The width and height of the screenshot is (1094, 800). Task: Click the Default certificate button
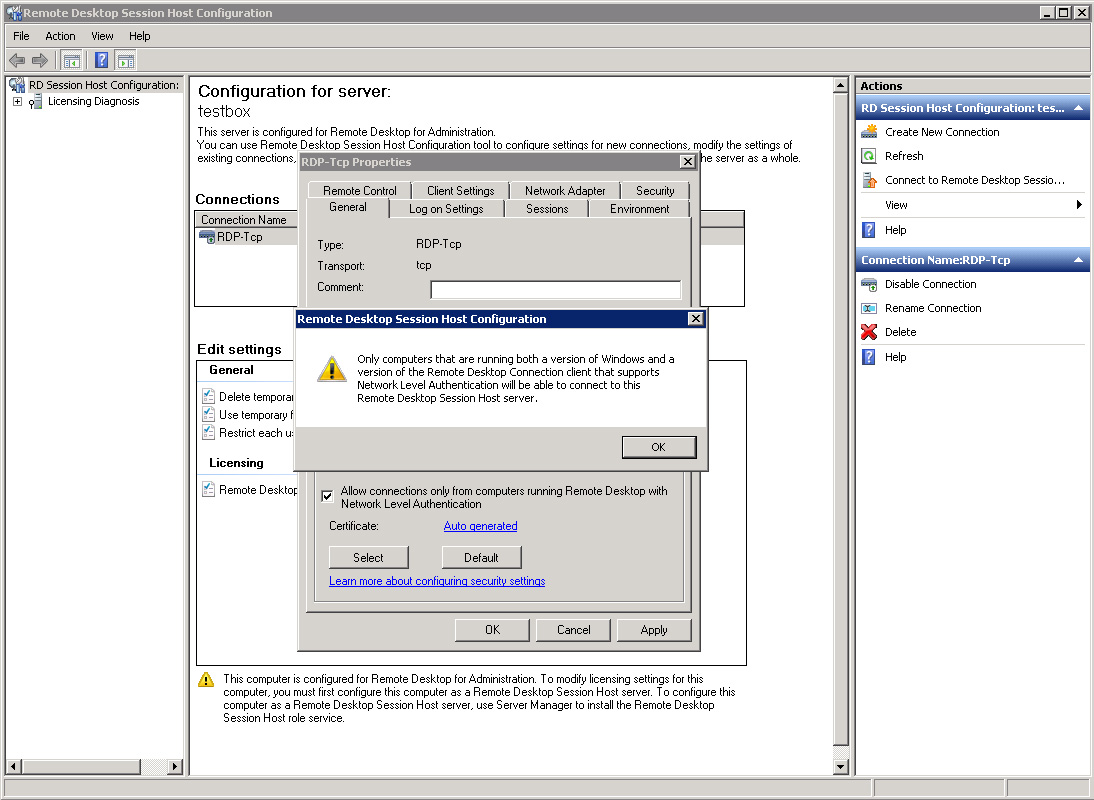[x=481, y=557]
